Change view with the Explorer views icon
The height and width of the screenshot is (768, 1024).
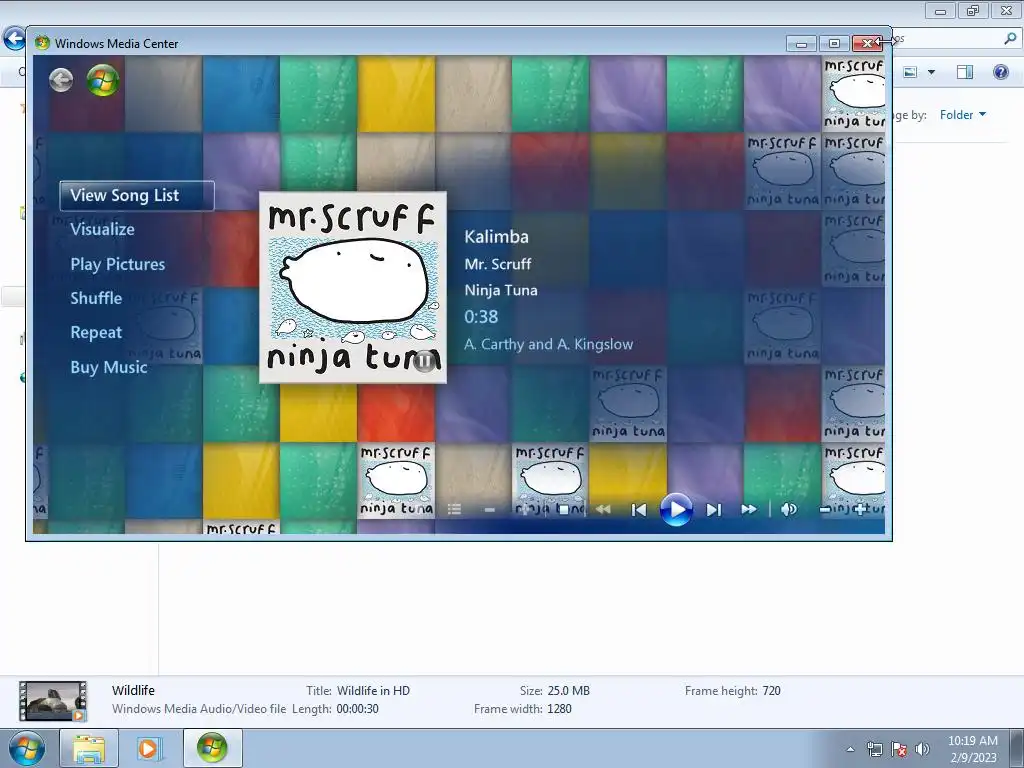pyautogui.click(x=910, y=72)
